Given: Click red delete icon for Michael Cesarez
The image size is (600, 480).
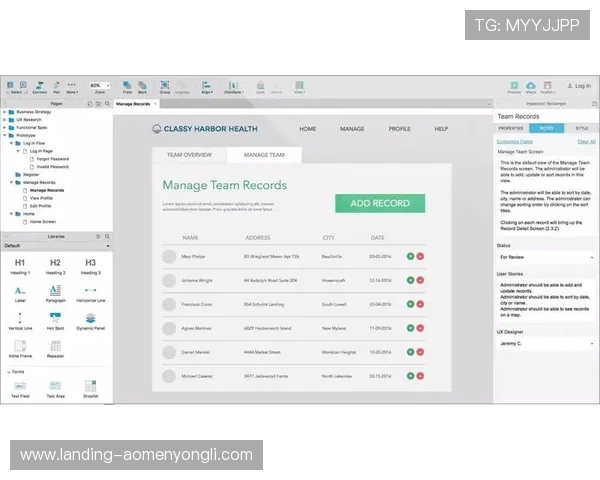Looking at the screenshot, I should pyautogui.click(x=420, y=376).
